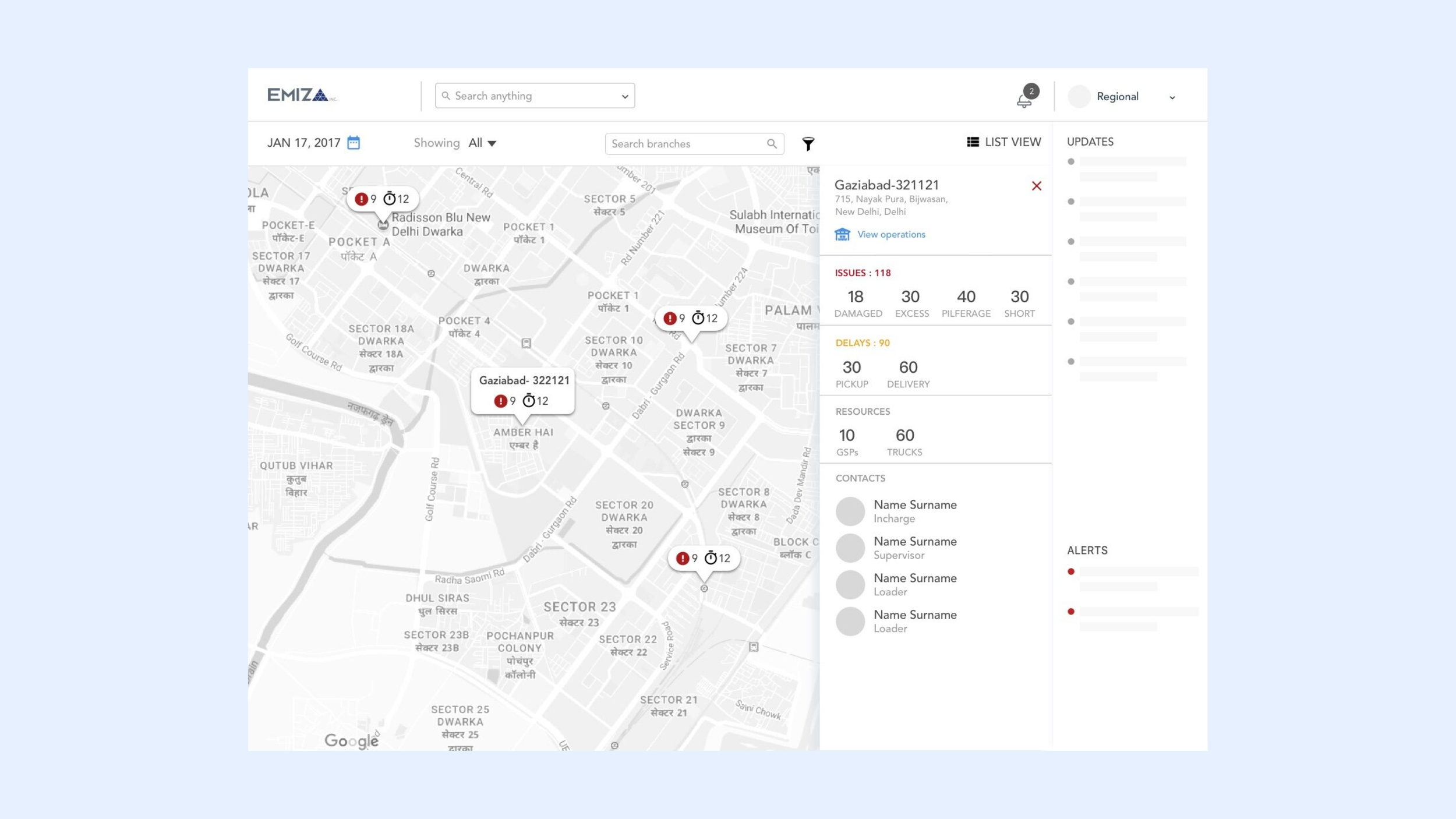Click the notification bell icon

(x=1024, y=100)
